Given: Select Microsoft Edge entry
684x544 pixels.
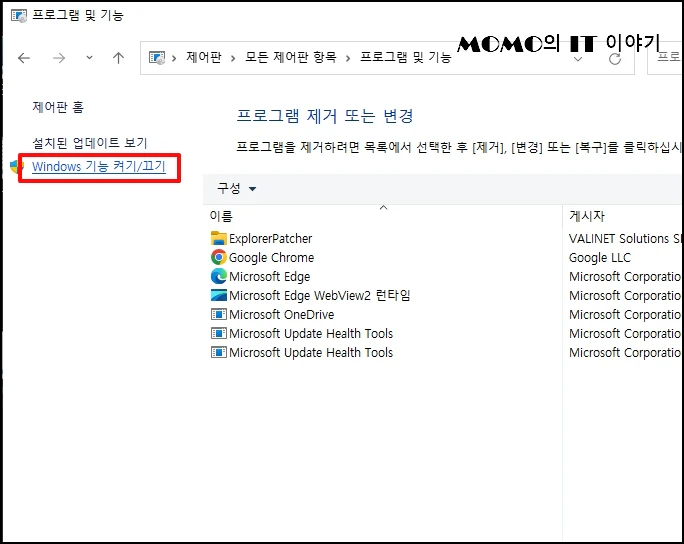Looking at the screenshot, I should pyautogui.click(x=270, y=276).
